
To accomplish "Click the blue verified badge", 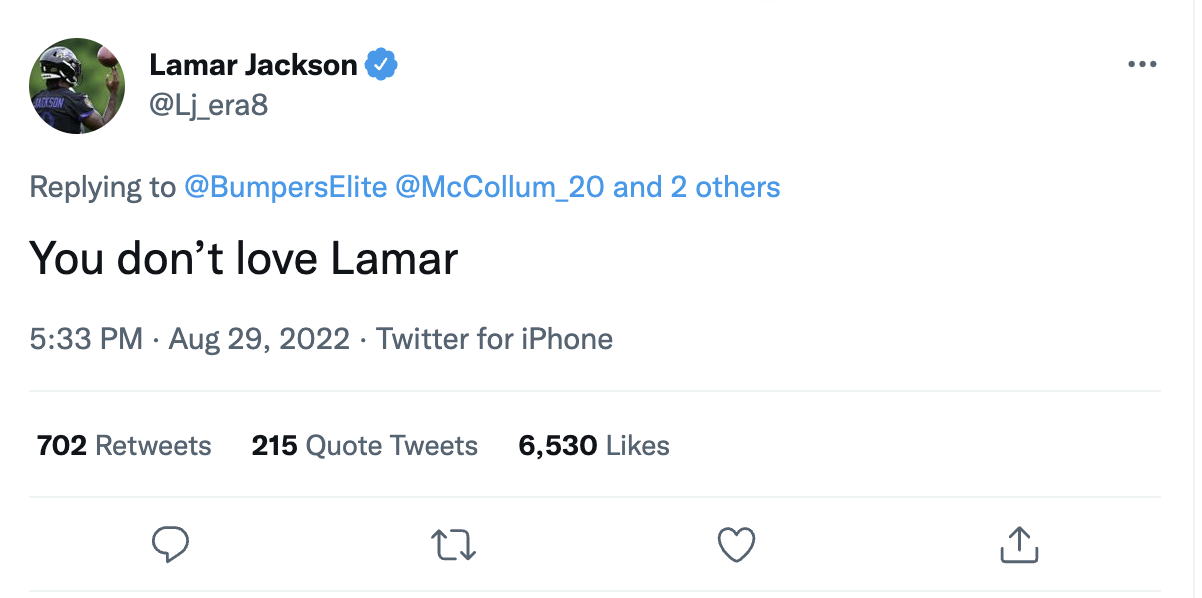I will pyautogui.click(x=381, y=65).
